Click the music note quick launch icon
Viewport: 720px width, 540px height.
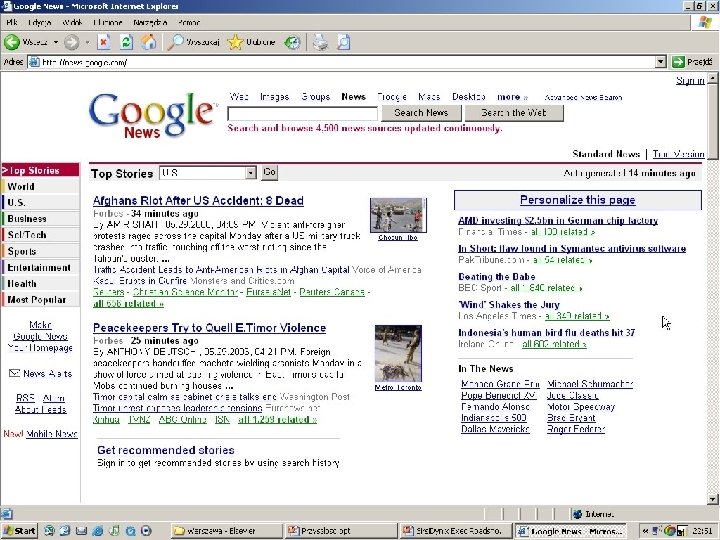click(x=114, y=531)
